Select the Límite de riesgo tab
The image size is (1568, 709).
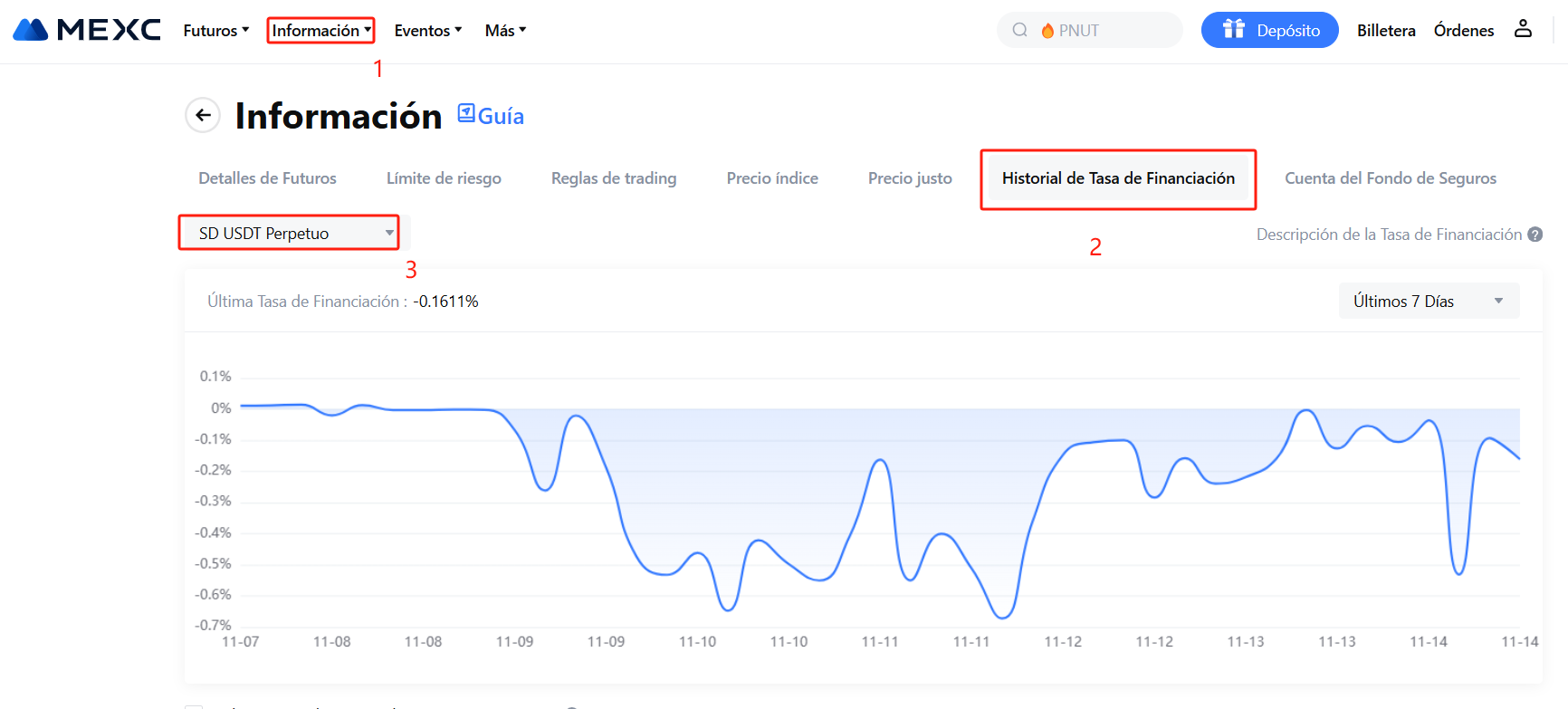[444, 178]
